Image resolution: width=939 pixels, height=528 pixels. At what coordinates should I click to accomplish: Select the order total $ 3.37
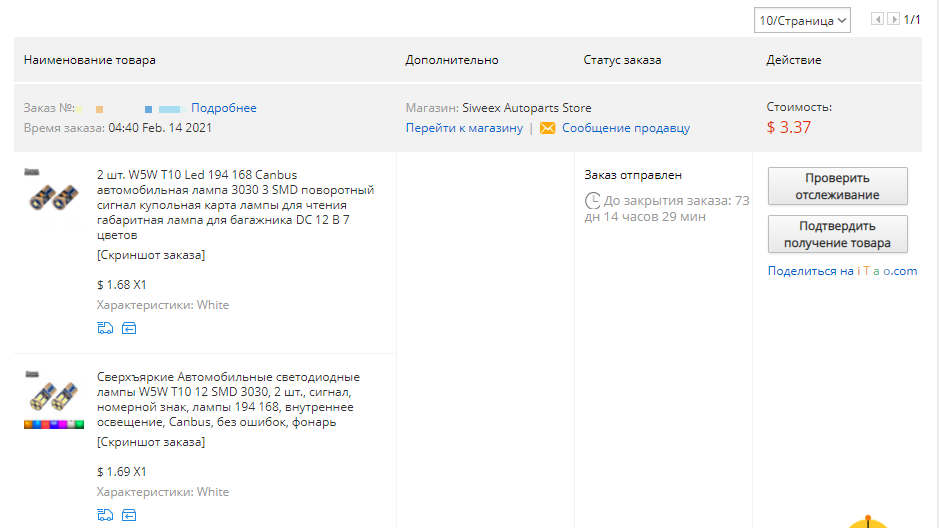click(789, 128)
